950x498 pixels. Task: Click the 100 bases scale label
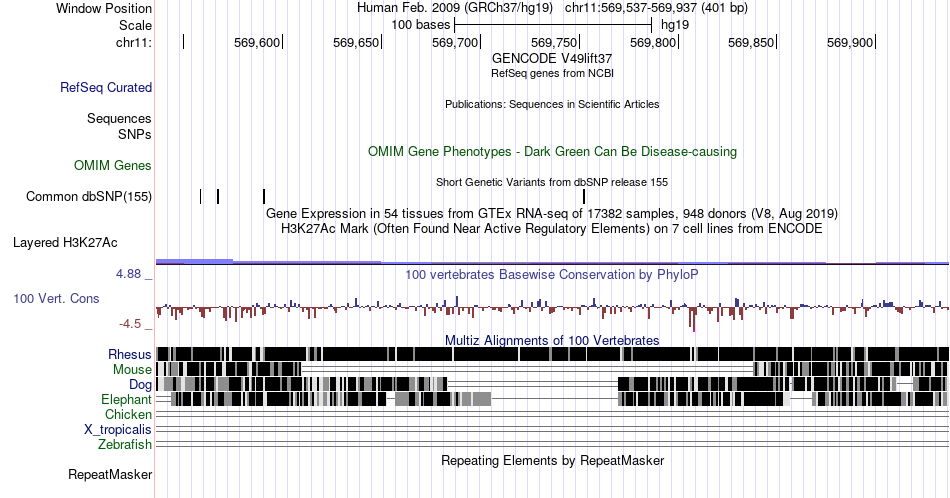[420, 25]
